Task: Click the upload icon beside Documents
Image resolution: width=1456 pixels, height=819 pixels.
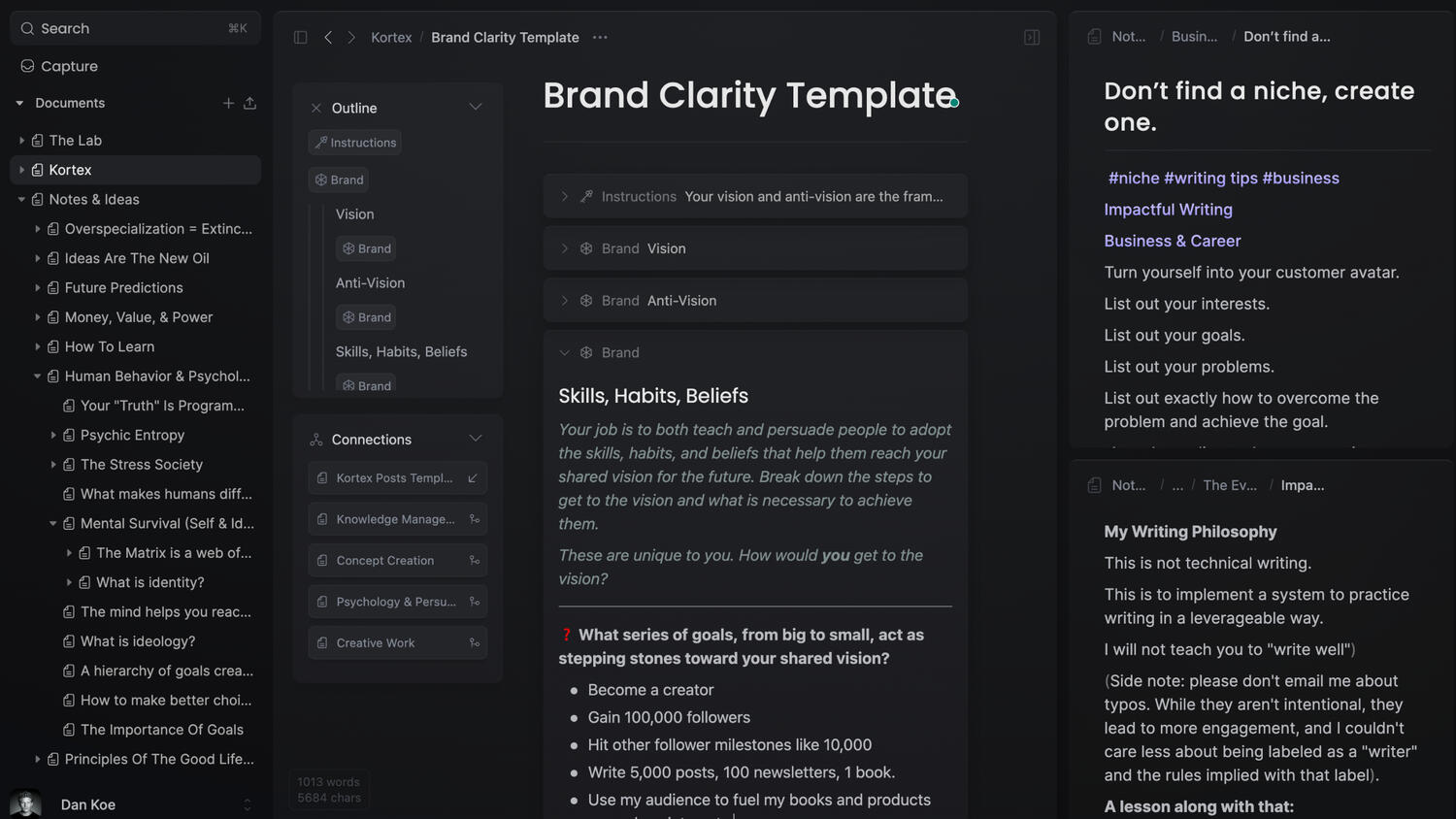Action: pyautogui.click(x=249, y=103)
